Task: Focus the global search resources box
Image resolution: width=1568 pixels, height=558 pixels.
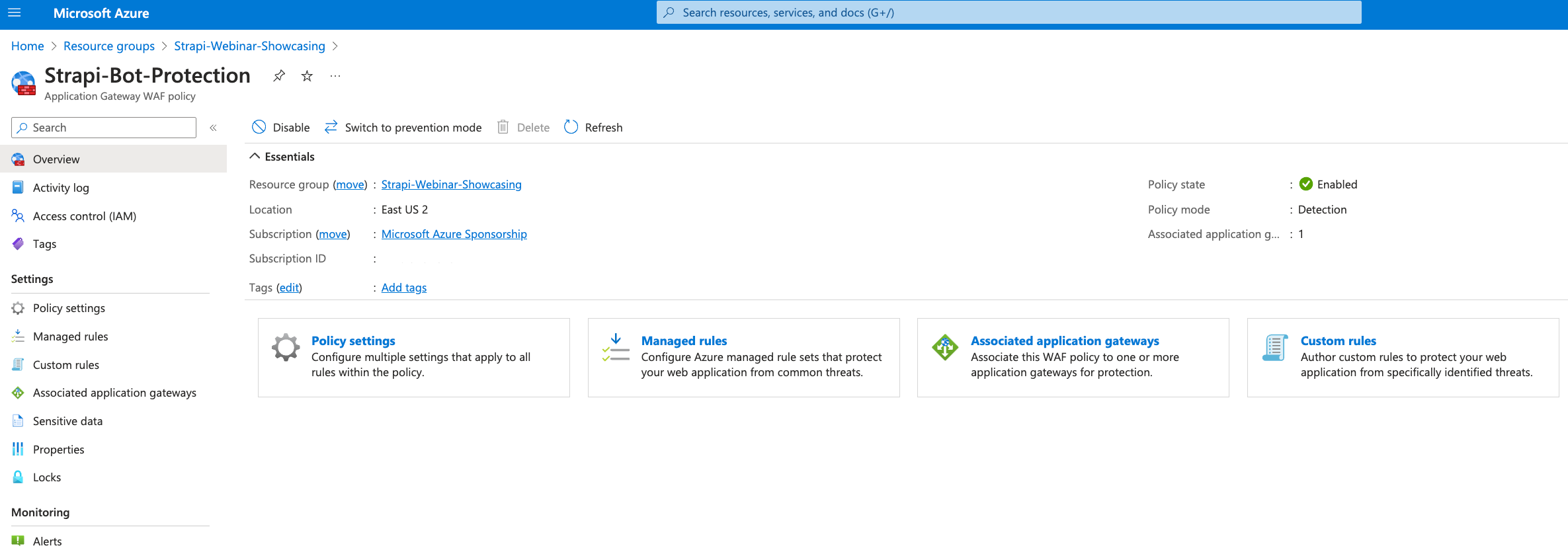Action: click(x=1009, y=13)
